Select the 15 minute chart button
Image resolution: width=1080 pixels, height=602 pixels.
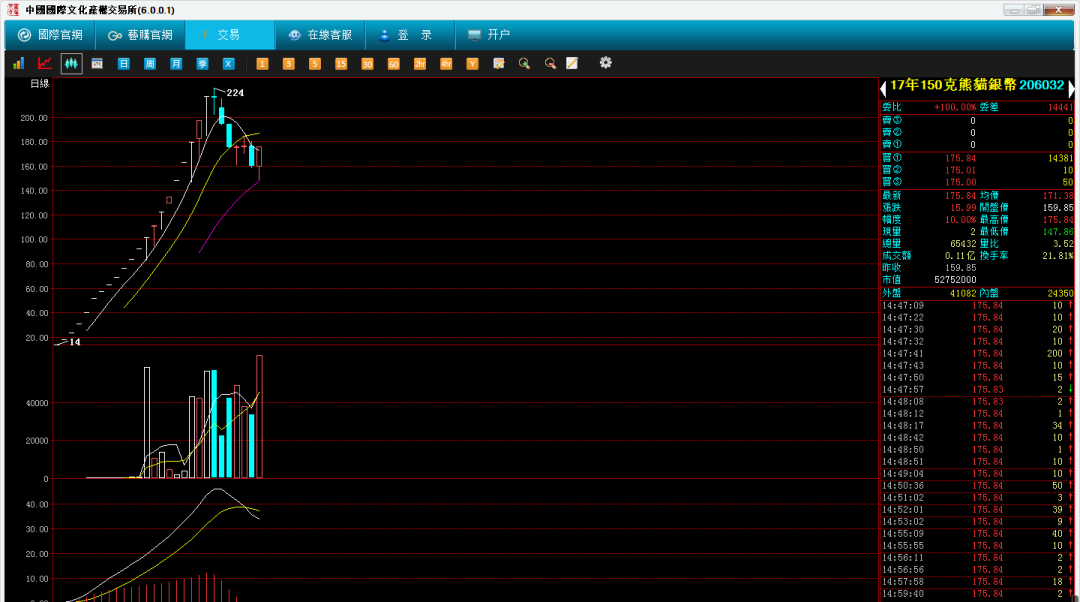coord(341,63)
